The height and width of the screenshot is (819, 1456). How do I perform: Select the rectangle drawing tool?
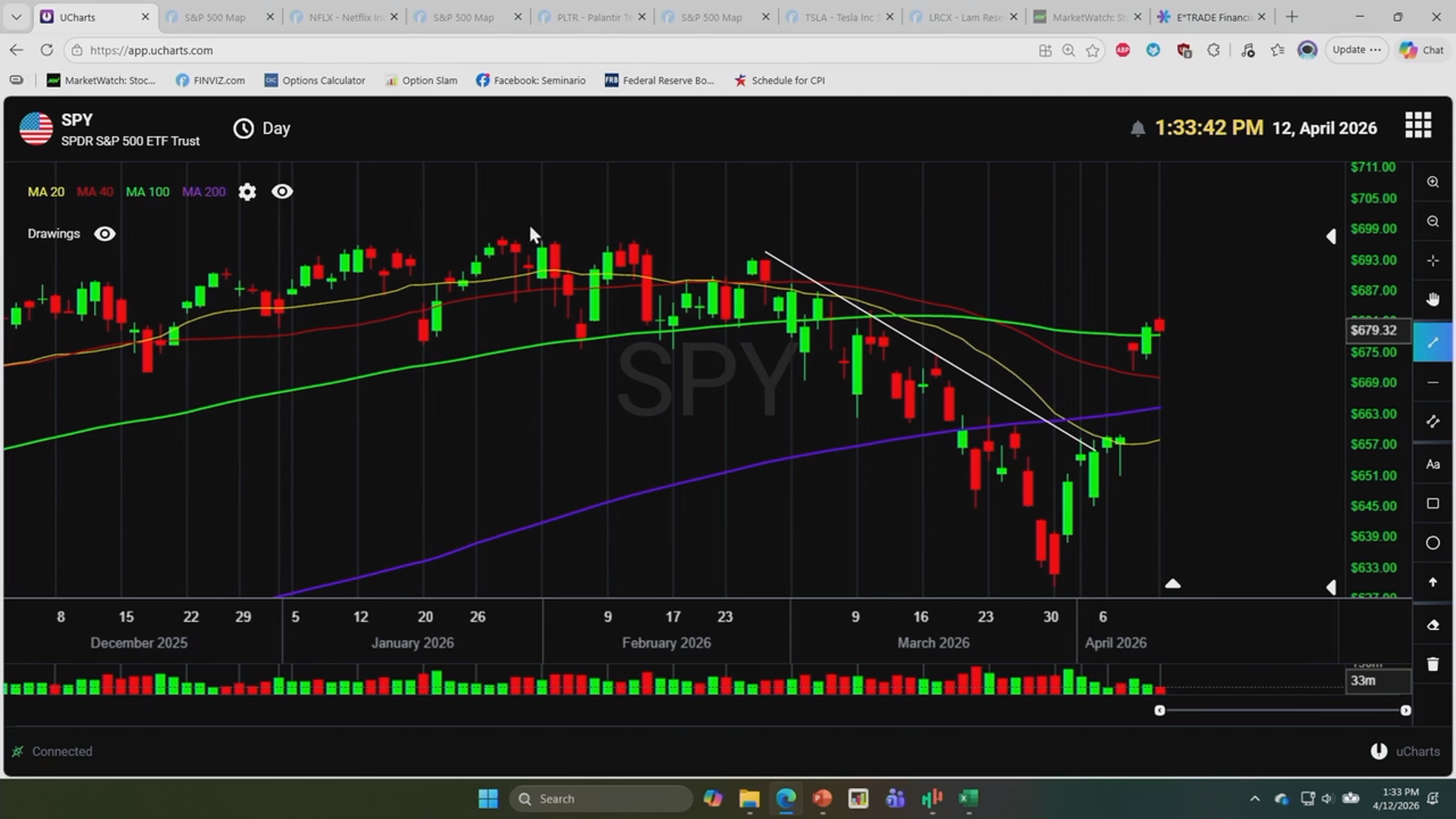[1432, 504]
